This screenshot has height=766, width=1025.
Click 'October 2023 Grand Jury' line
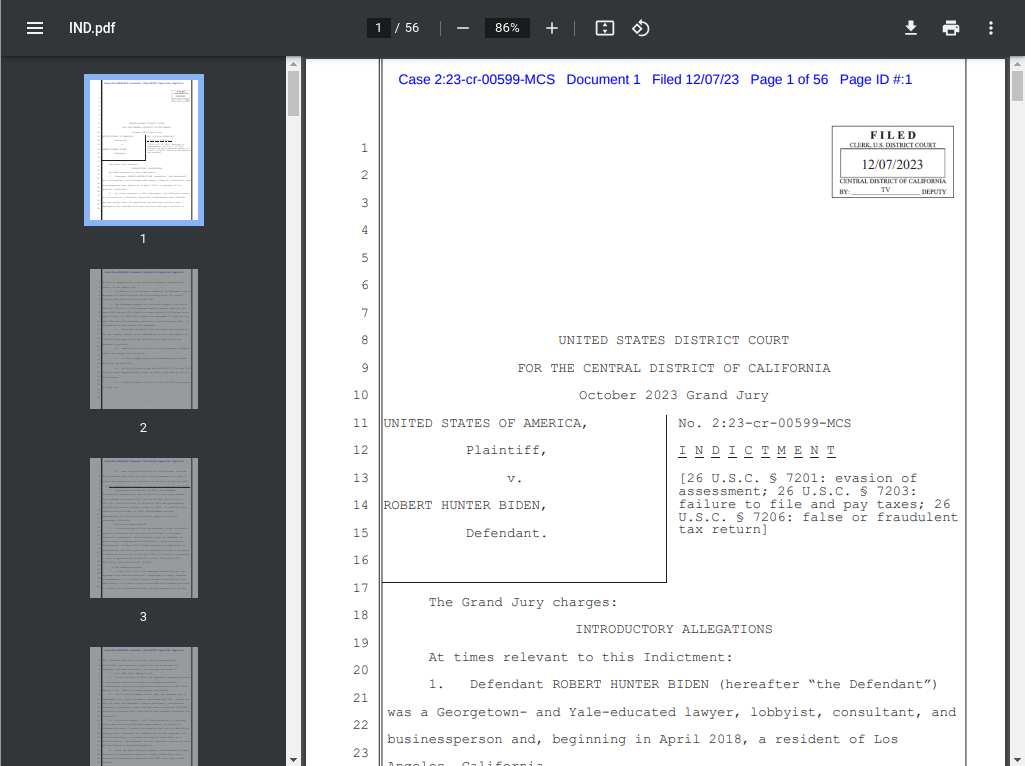pos(673,395)
